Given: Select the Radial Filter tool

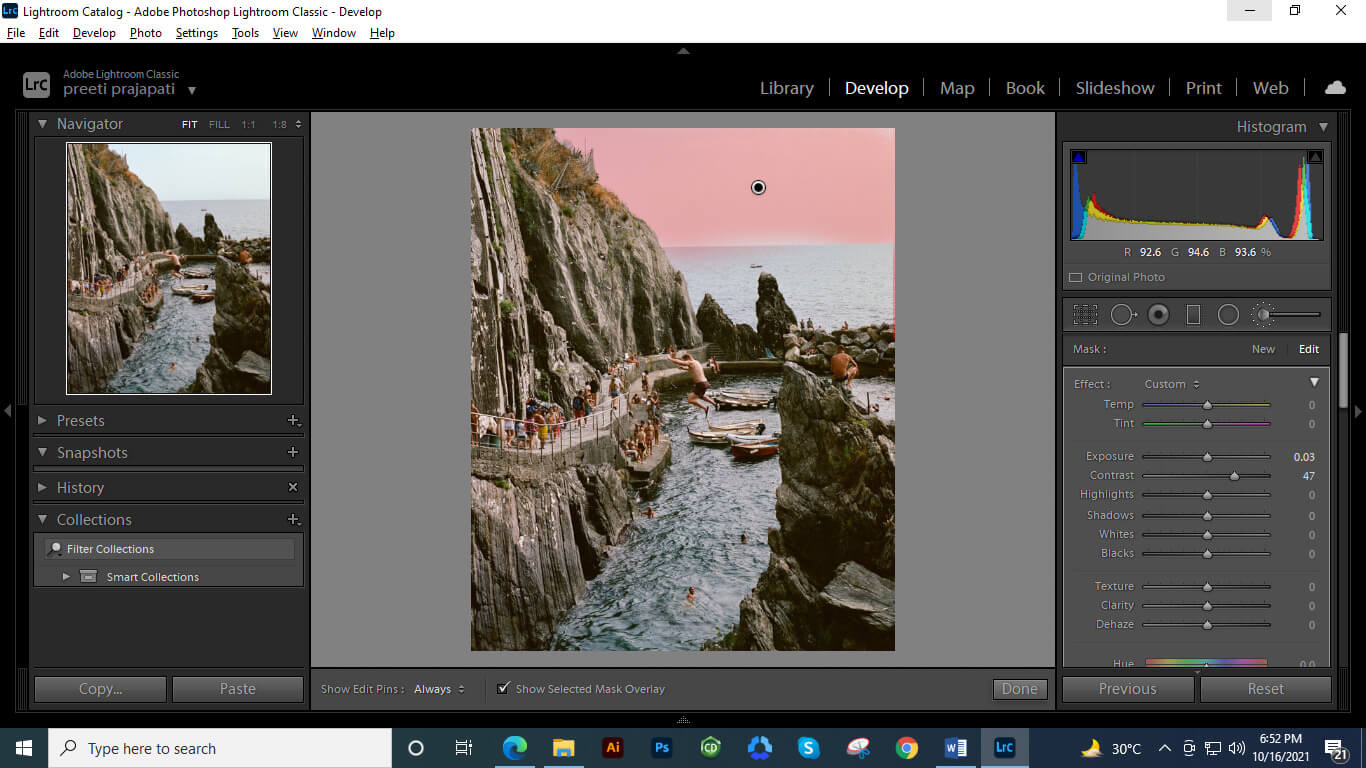Looking at the screenshot, I should point(1228,314).
